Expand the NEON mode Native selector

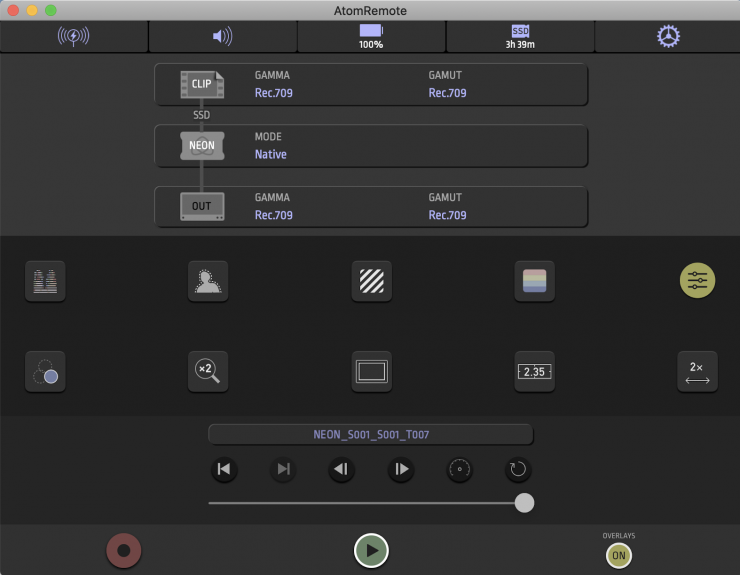click(371, 146)
